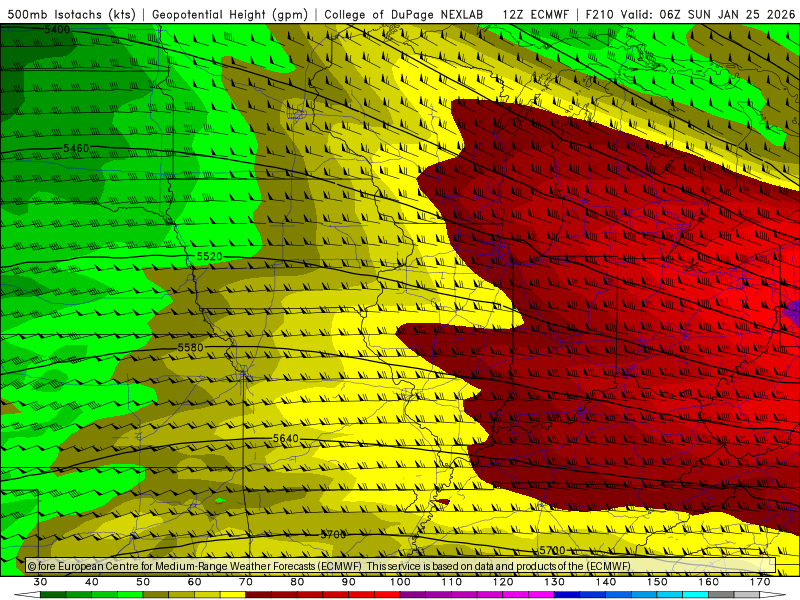Click the 110 kt color scale label
Screen dimensions: 800x600
452,582
